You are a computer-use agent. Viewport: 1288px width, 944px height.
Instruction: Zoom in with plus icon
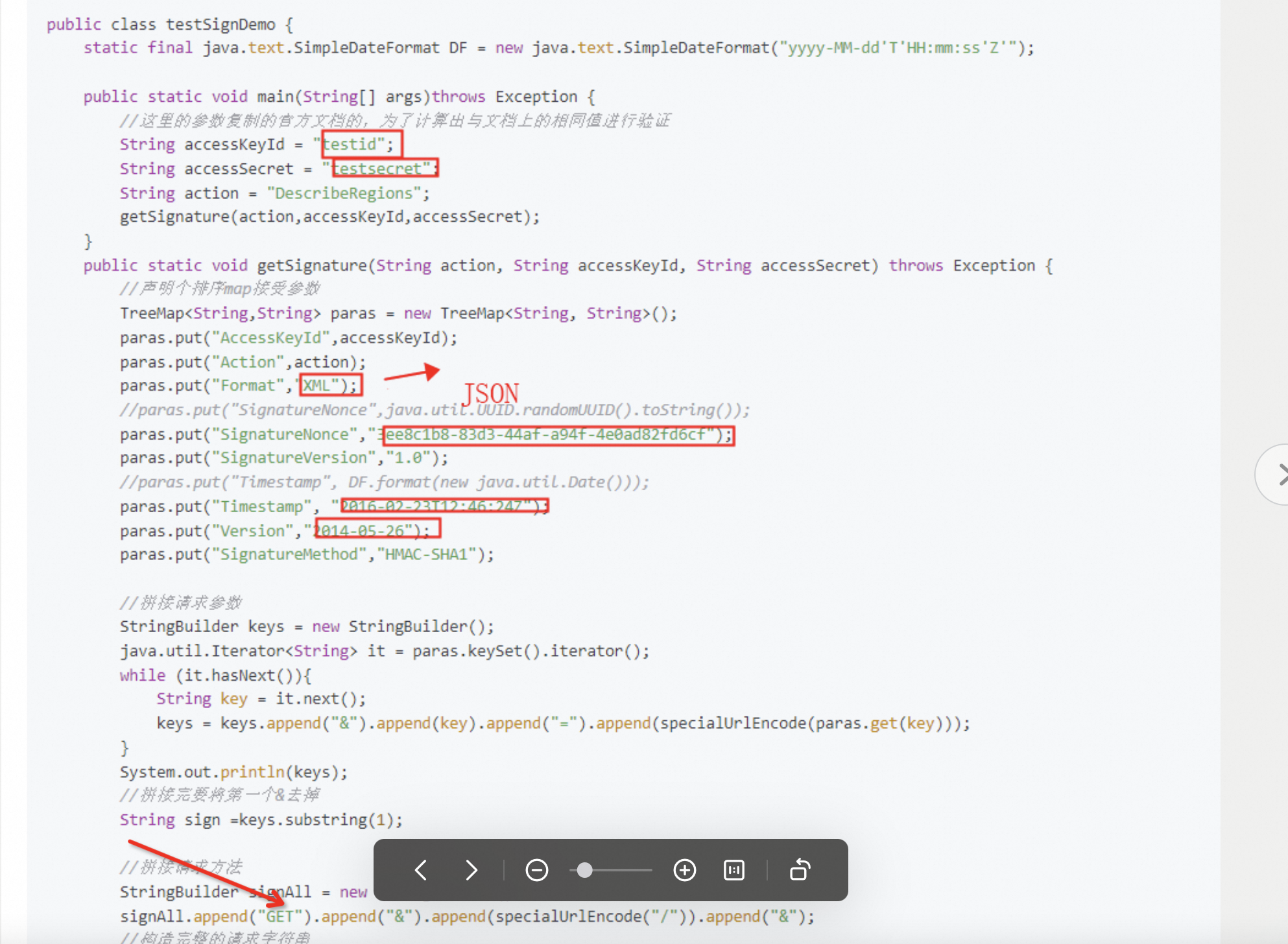tap(685, 870)
